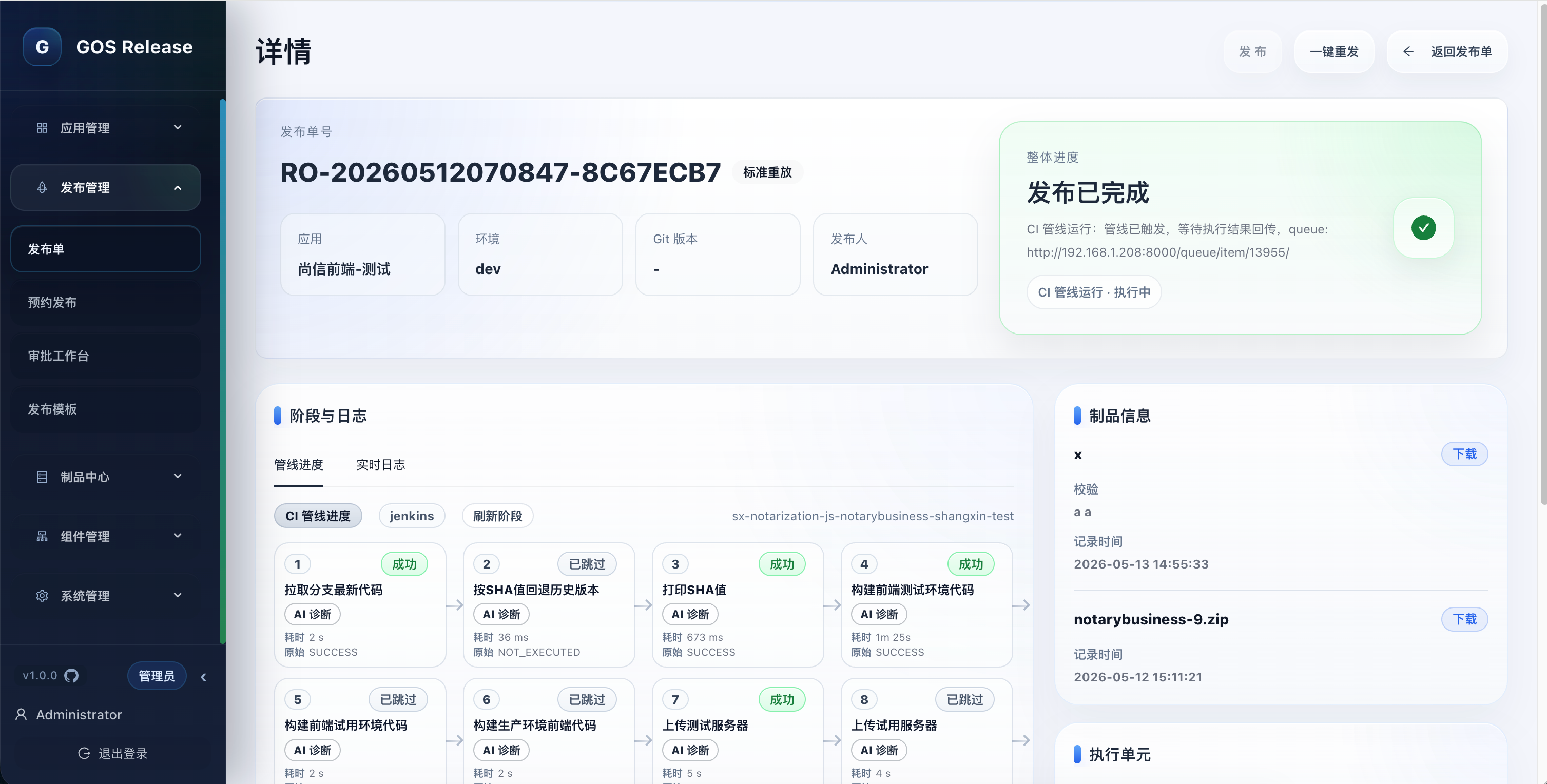Click the 一键重发 button
This screenshot has height=784, width=1547.
1334,52
